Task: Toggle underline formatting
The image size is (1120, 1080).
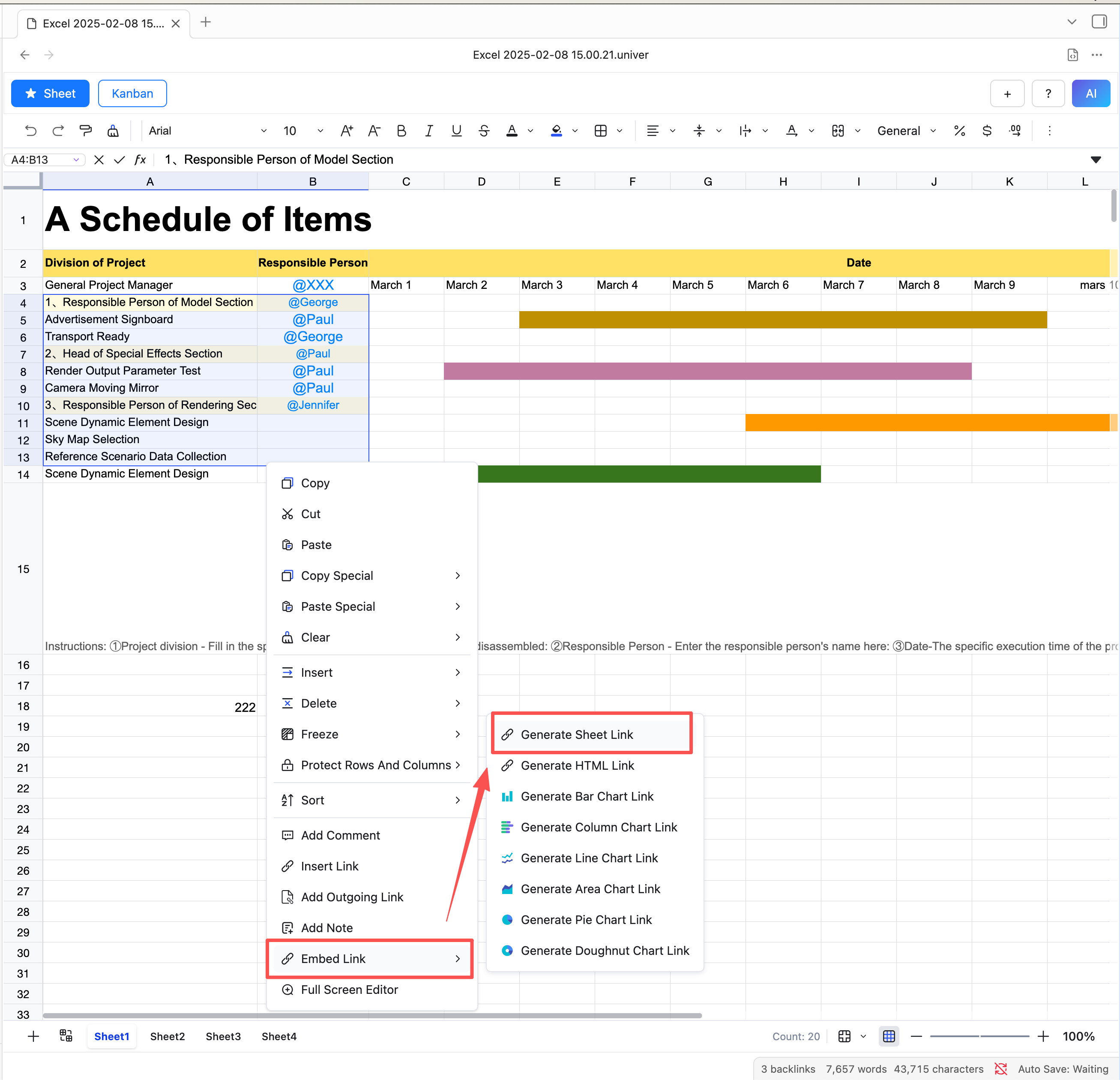Action: (456, 131)
